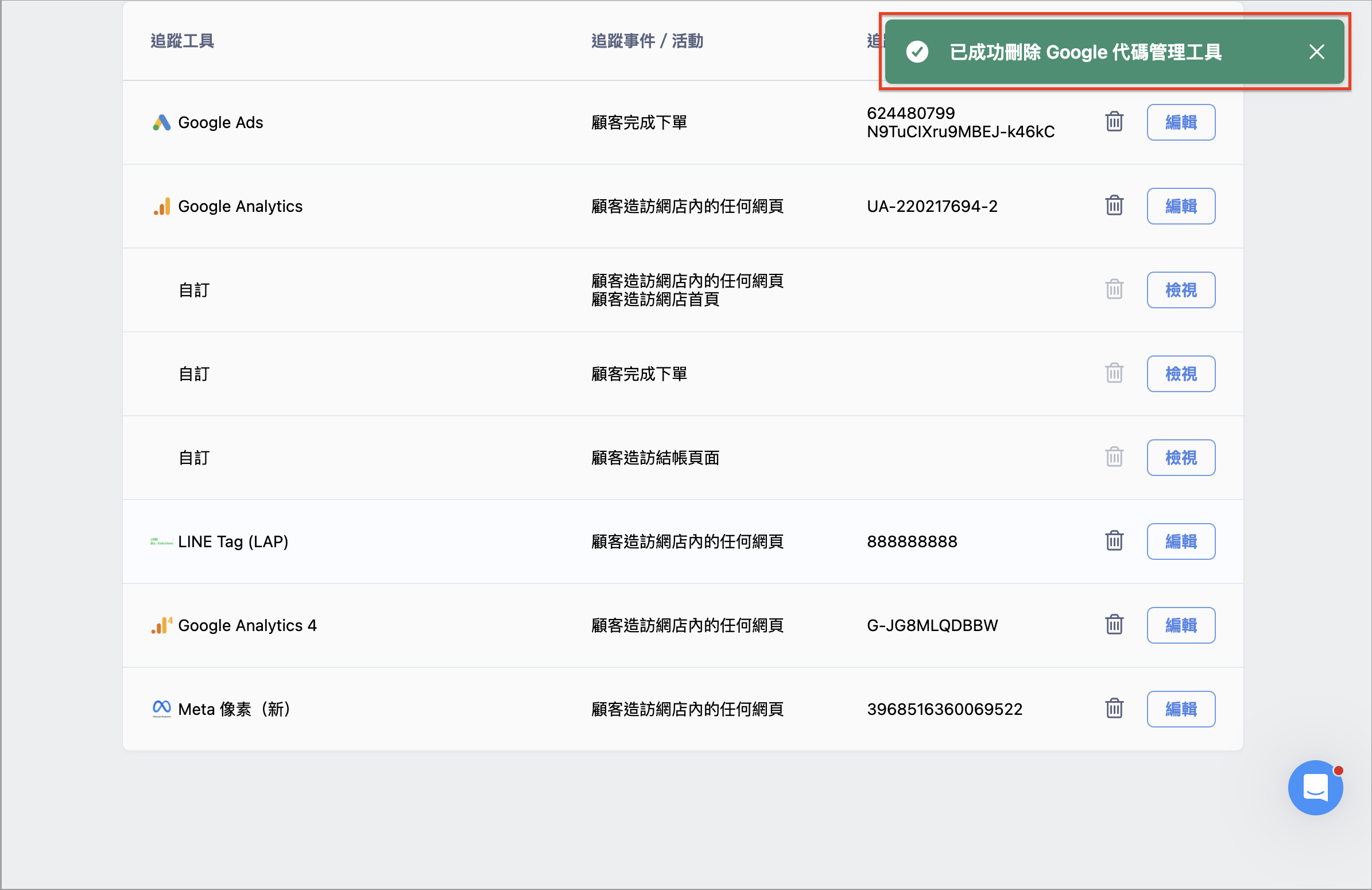View the 自訂 顧客完成下單 tracker
The height and width of the screenshot is (890, 1372).
[x=1181, y=374]
